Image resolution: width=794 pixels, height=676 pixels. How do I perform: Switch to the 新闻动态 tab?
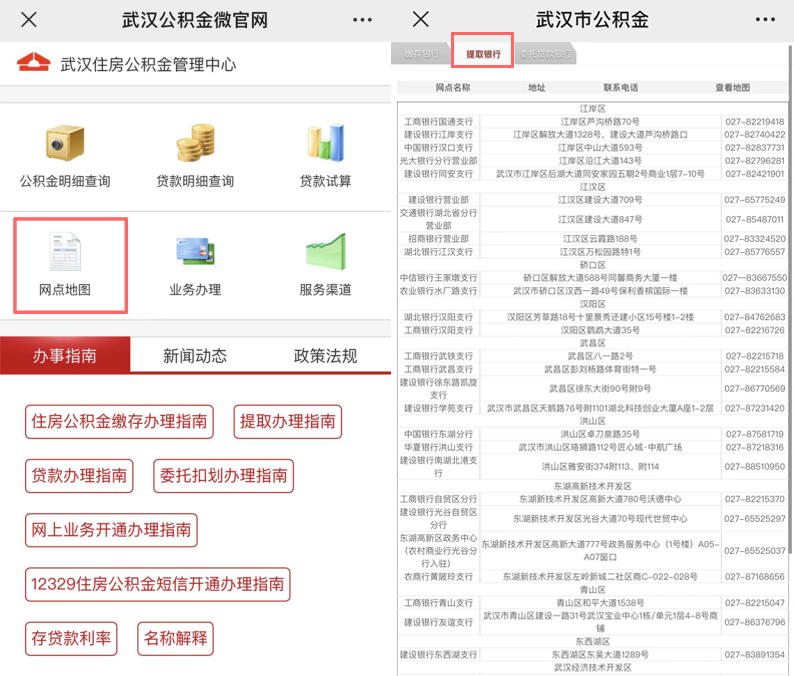click(x=195, y=355)
